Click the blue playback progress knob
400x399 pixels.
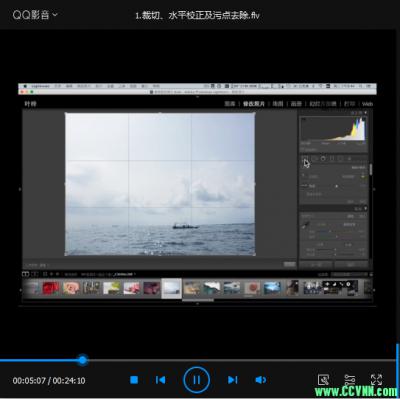tap(82, 360)
